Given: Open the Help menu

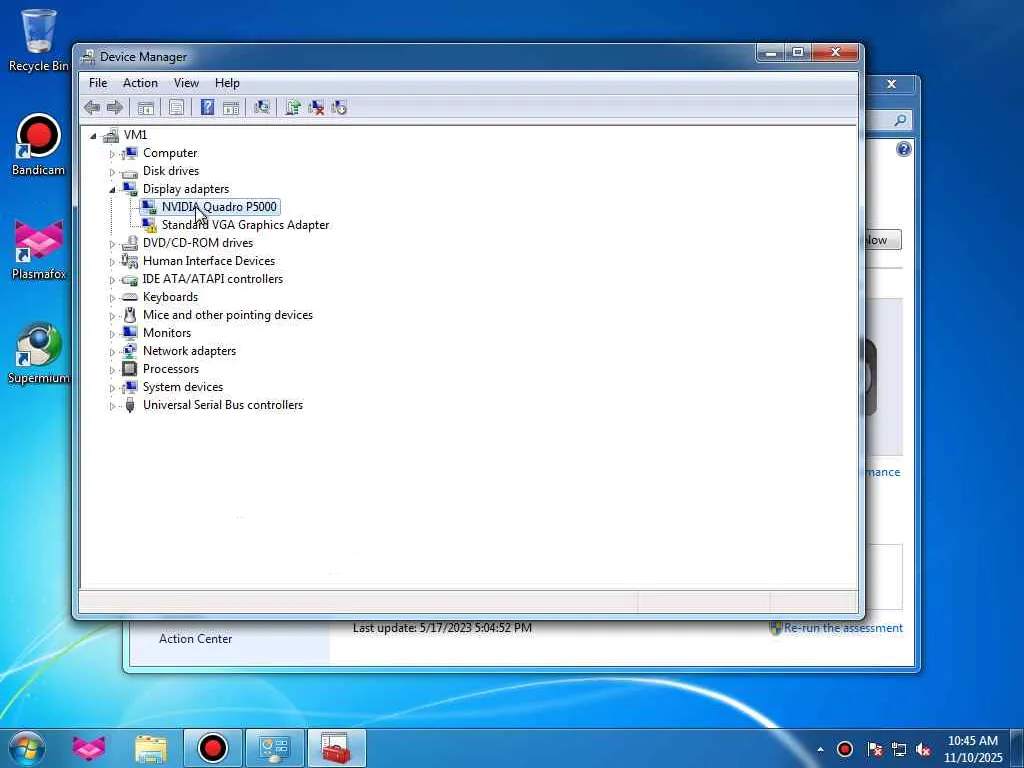Looking at the screenshot, I should point(227,83).
